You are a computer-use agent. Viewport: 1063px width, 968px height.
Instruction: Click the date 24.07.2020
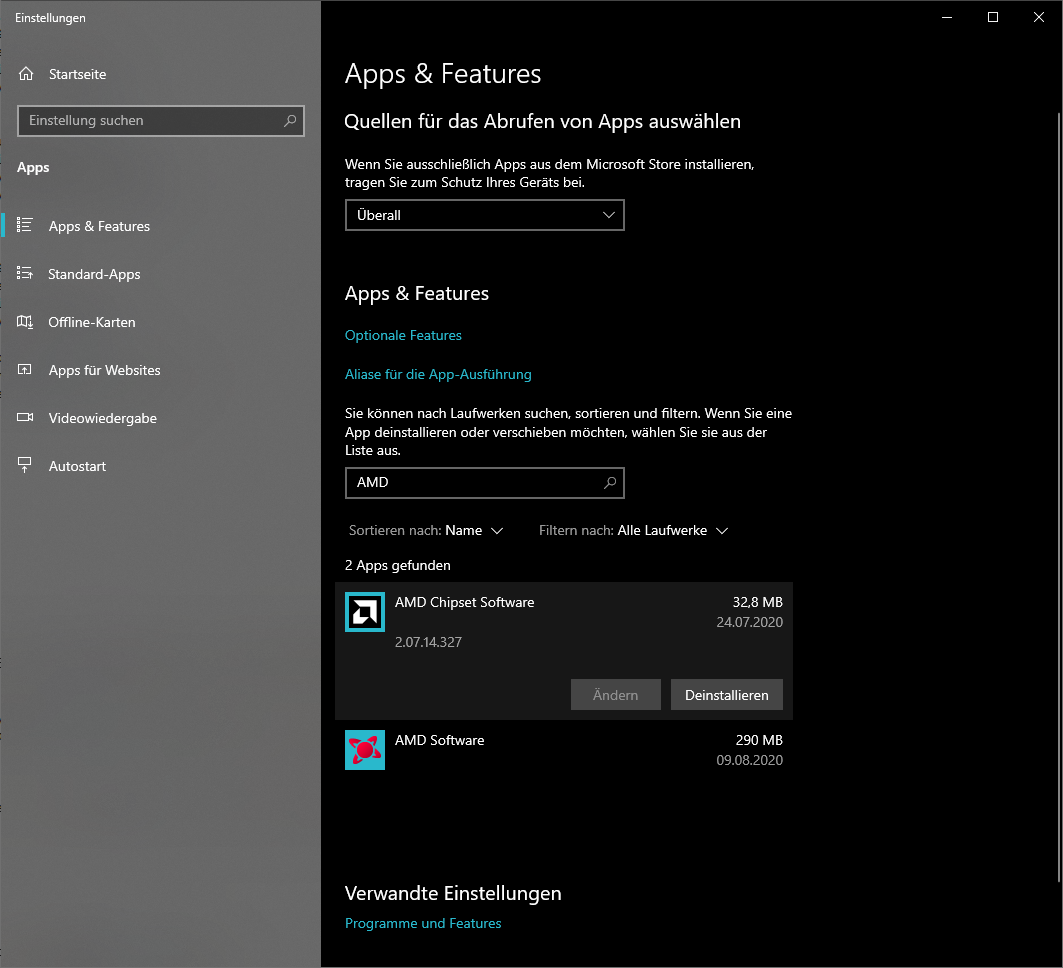[750, 622]
